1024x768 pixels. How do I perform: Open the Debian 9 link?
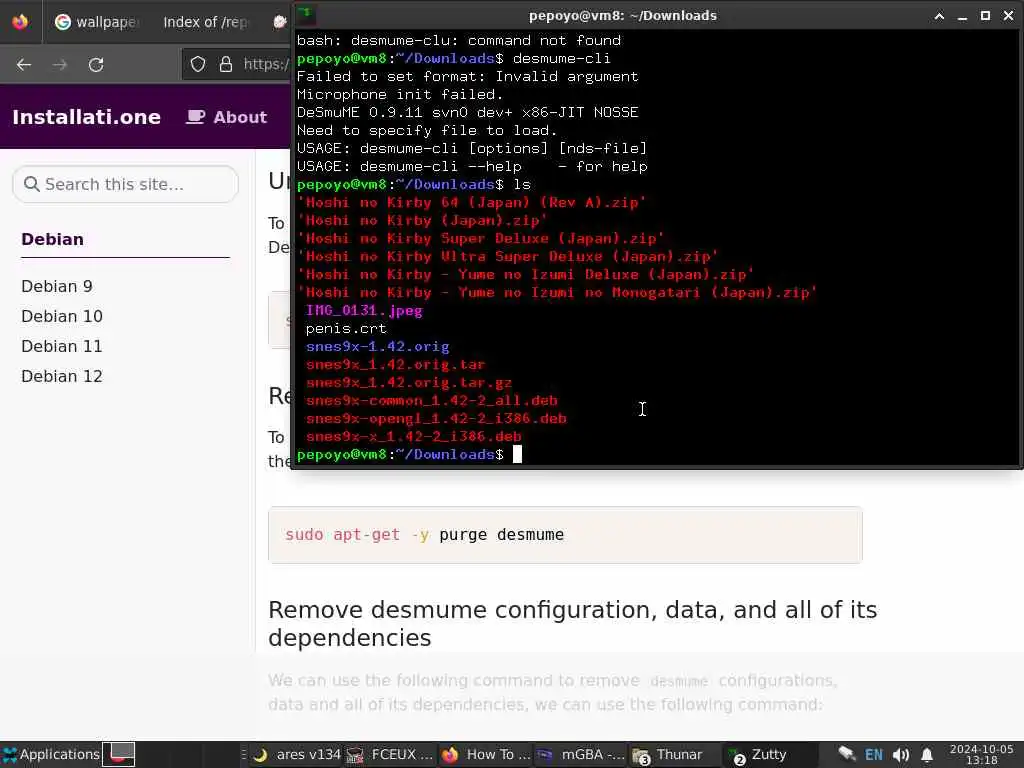(57, 286)
